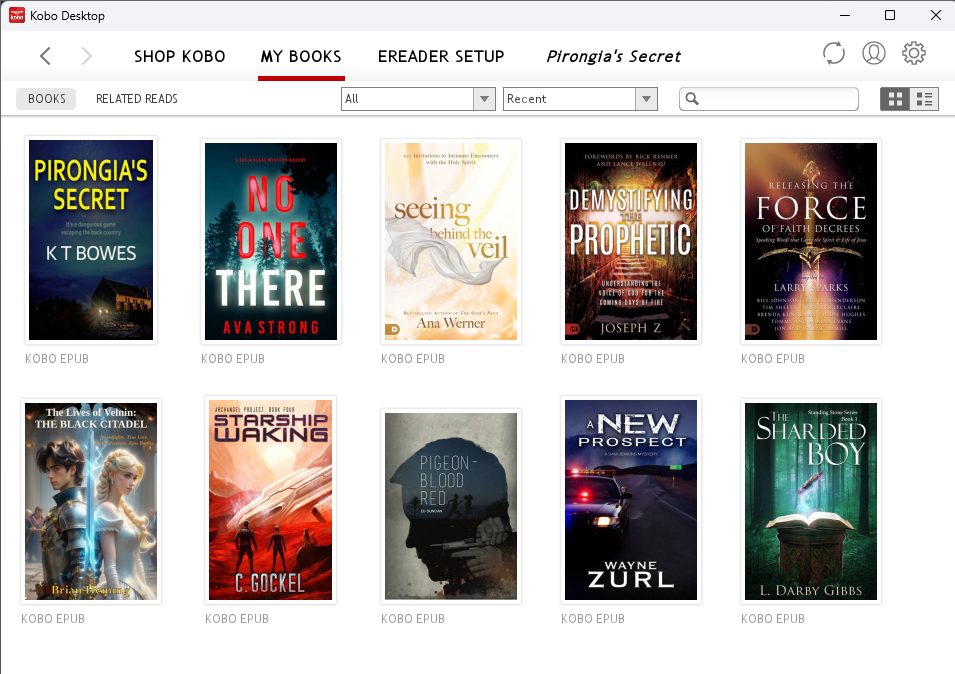Click the search magnifier icon
This screenshot has height=674, width=955.
[x=692, y=98]
